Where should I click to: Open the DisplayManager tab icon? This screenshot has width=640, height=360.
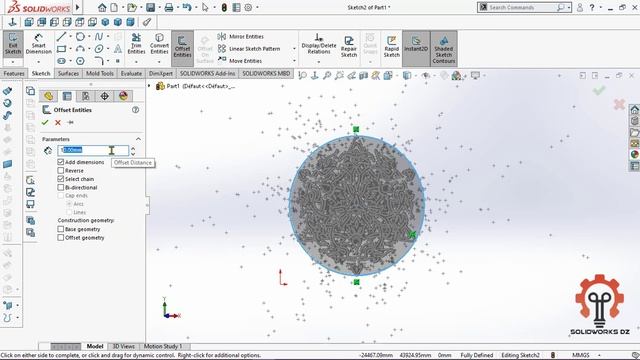[123, 96]
